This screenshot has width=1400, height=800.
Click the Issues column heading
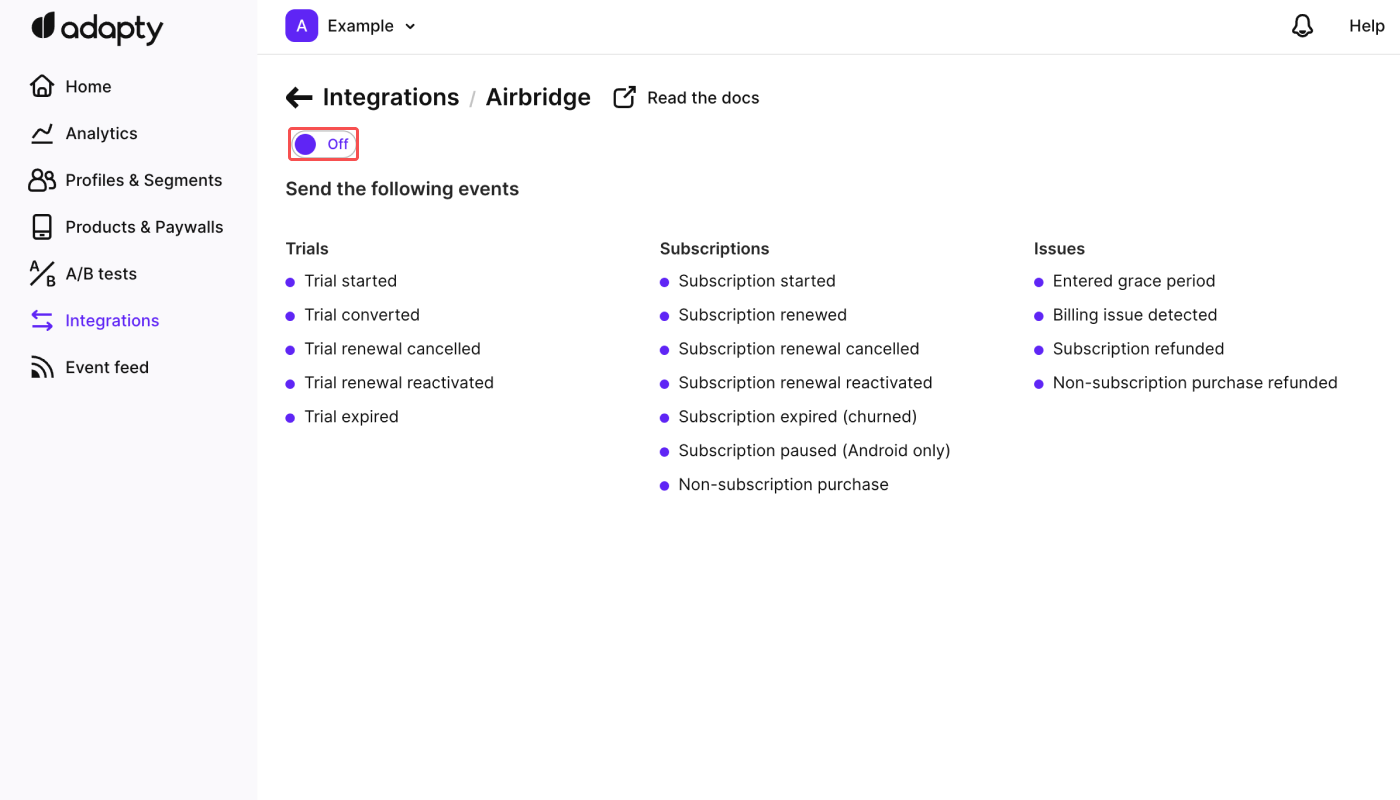coord(1059,249)
